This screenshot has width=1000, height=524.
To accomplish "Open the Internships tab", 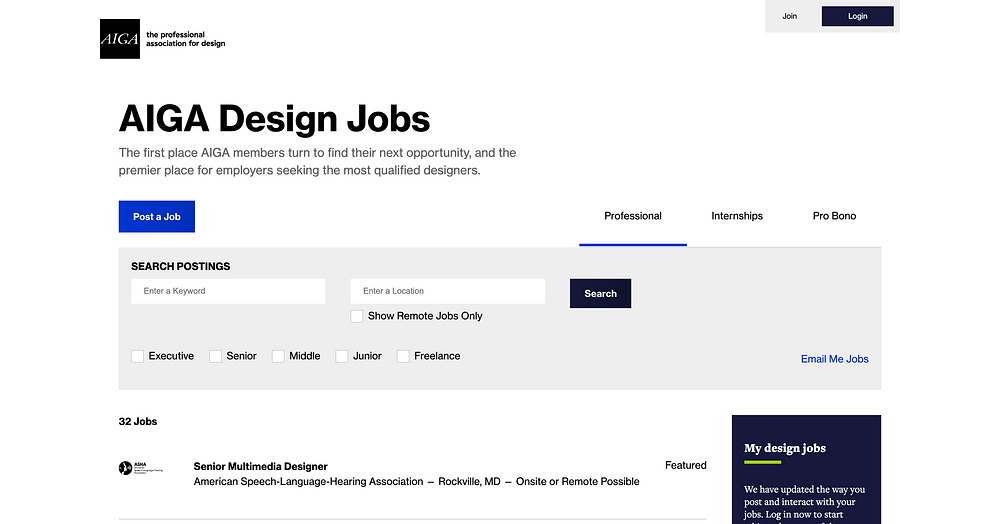I will point(737,216).
